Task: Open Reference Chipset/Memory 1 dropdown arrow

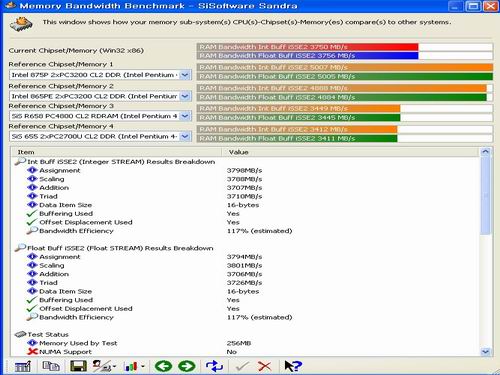Action: pos(185,75)
